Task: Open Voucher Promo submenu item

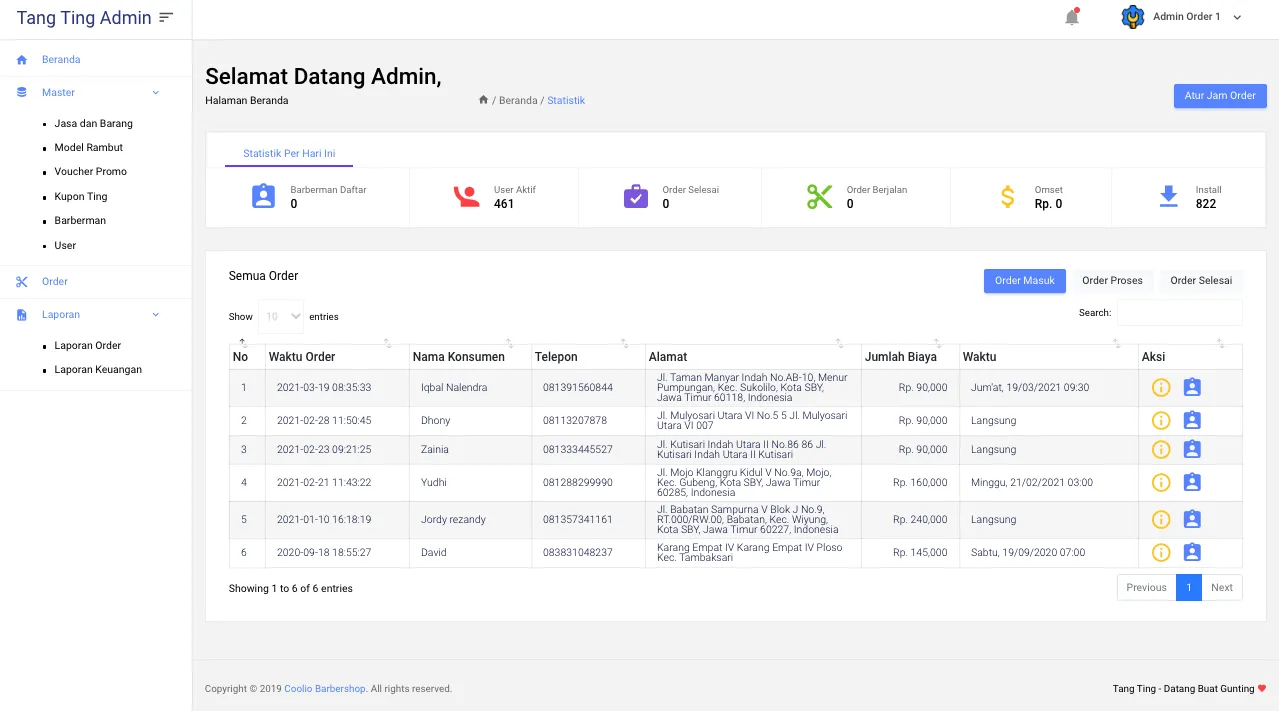Action: 90,172
